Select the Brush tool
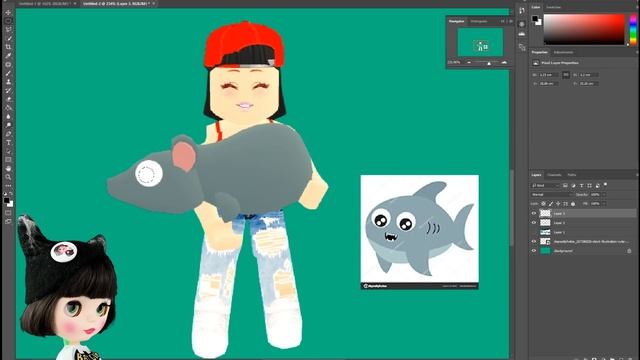Screen dimensions: 640x360 (x=8, y=73)
